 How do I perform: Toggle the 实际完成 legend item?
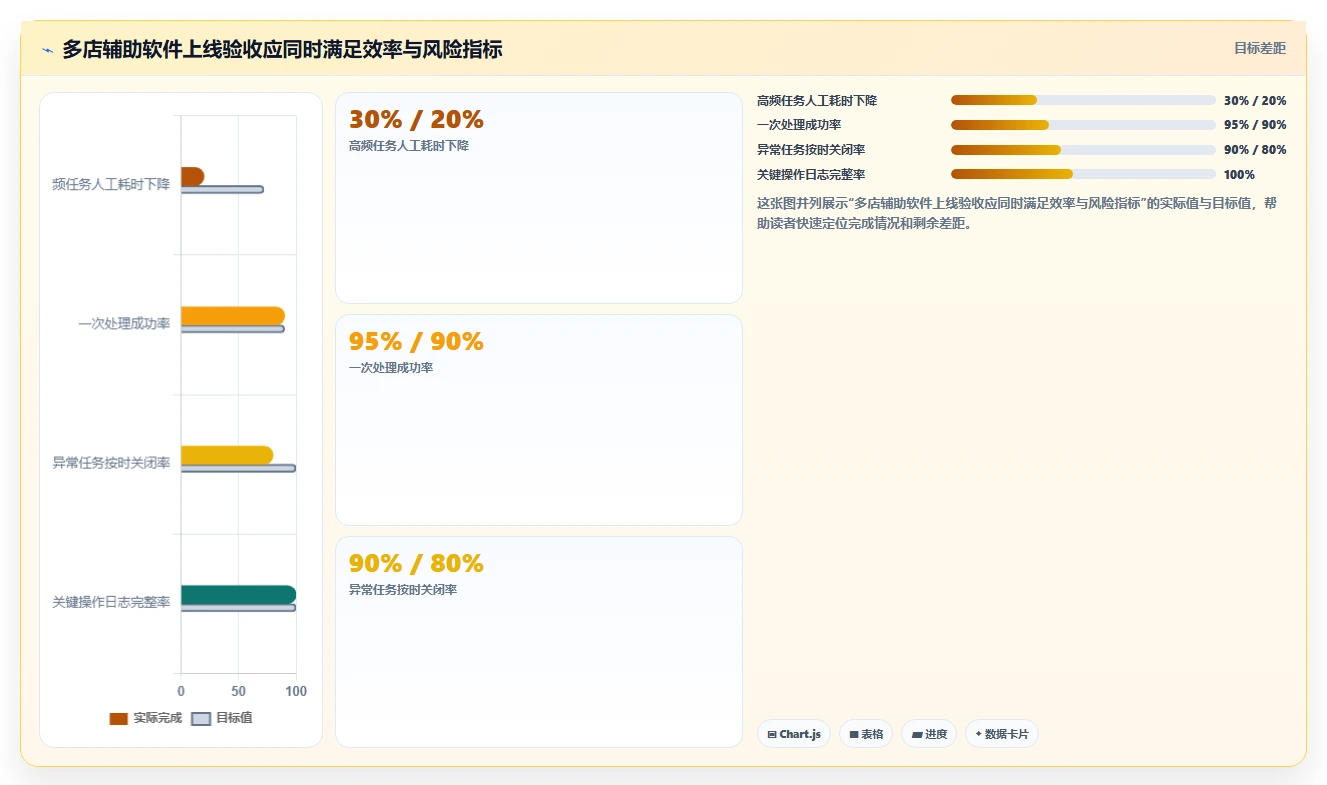(x=146, y=718)
